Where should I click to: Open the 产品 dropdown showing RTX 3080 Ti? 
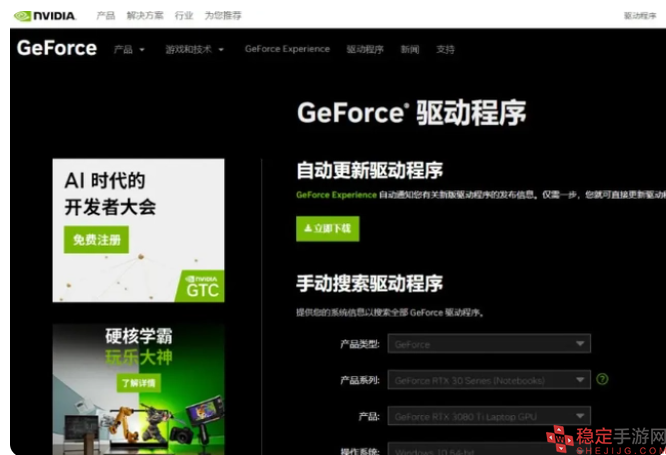click(489, 416)
